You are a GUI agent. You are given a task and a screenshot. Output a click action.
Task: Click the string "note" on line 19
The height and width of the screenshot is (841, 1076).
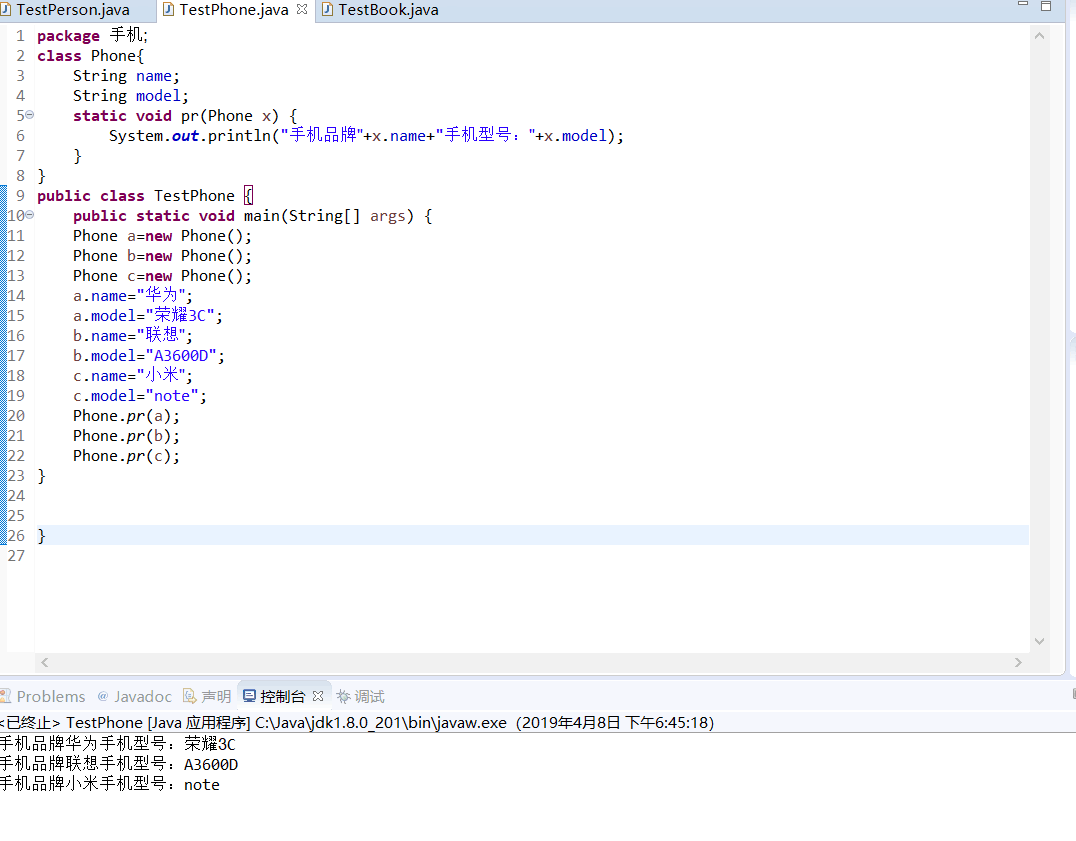tap(172, 396)
